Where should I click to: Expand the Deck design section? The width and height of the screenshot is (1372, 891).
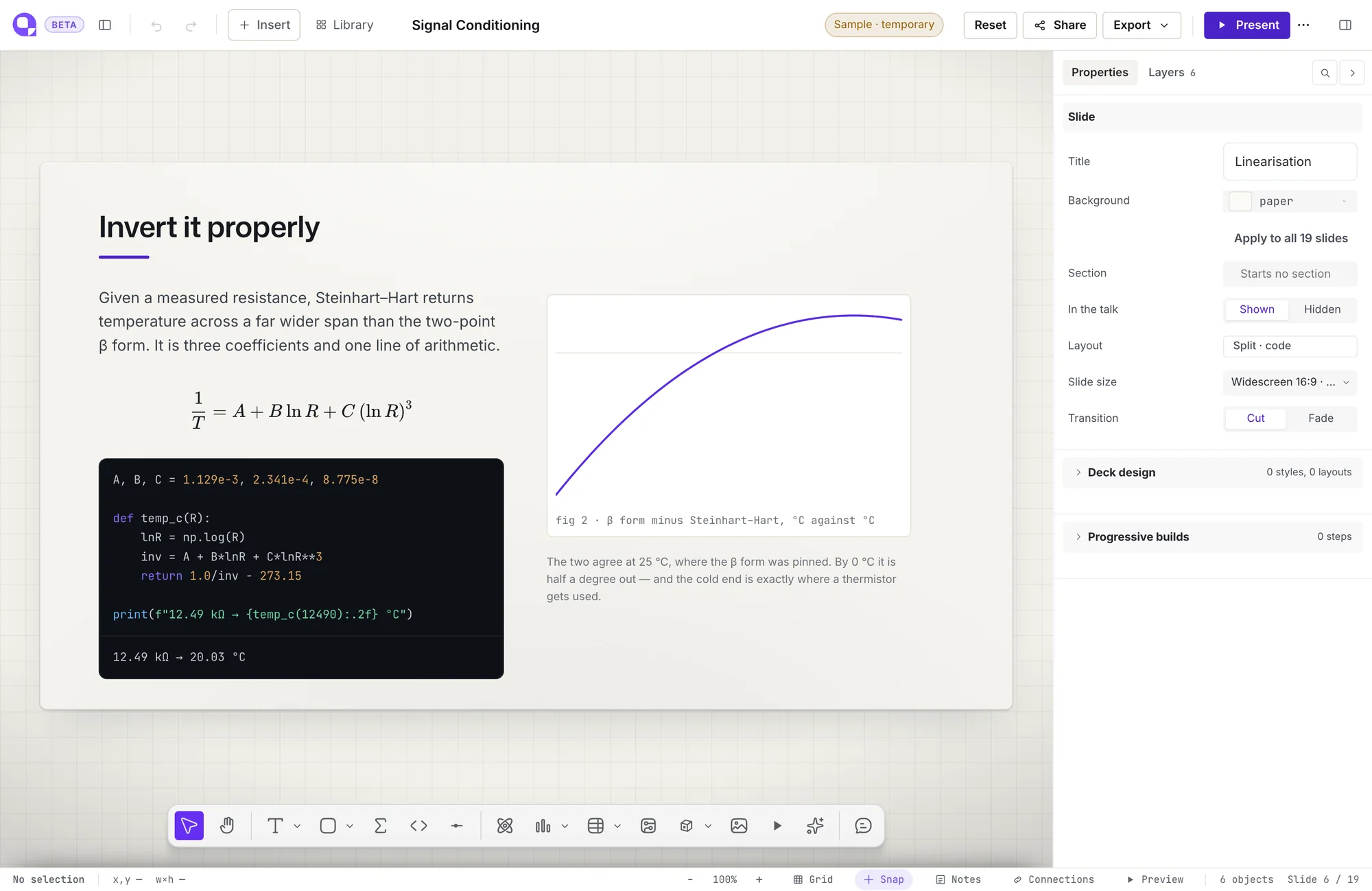tap(1212, 473)
